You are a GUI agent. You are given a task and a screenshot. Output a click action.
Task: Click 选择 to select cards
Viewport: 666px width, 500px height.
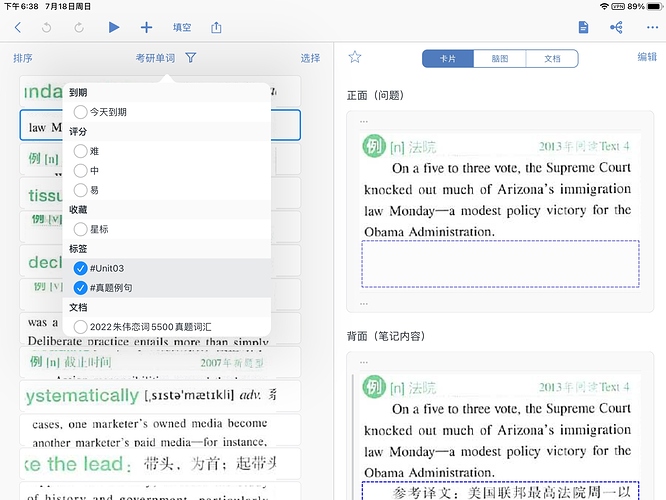[310, 58]
